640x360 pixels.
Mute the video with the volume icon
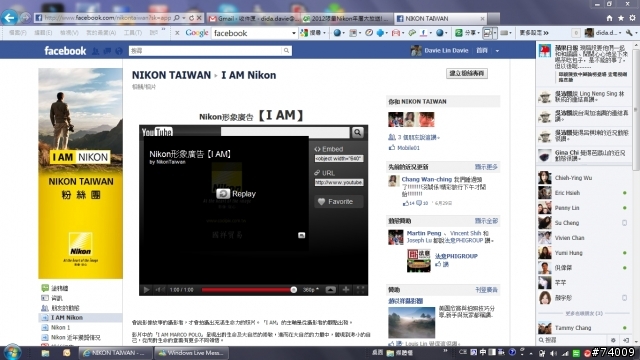[x=160, y=290]
